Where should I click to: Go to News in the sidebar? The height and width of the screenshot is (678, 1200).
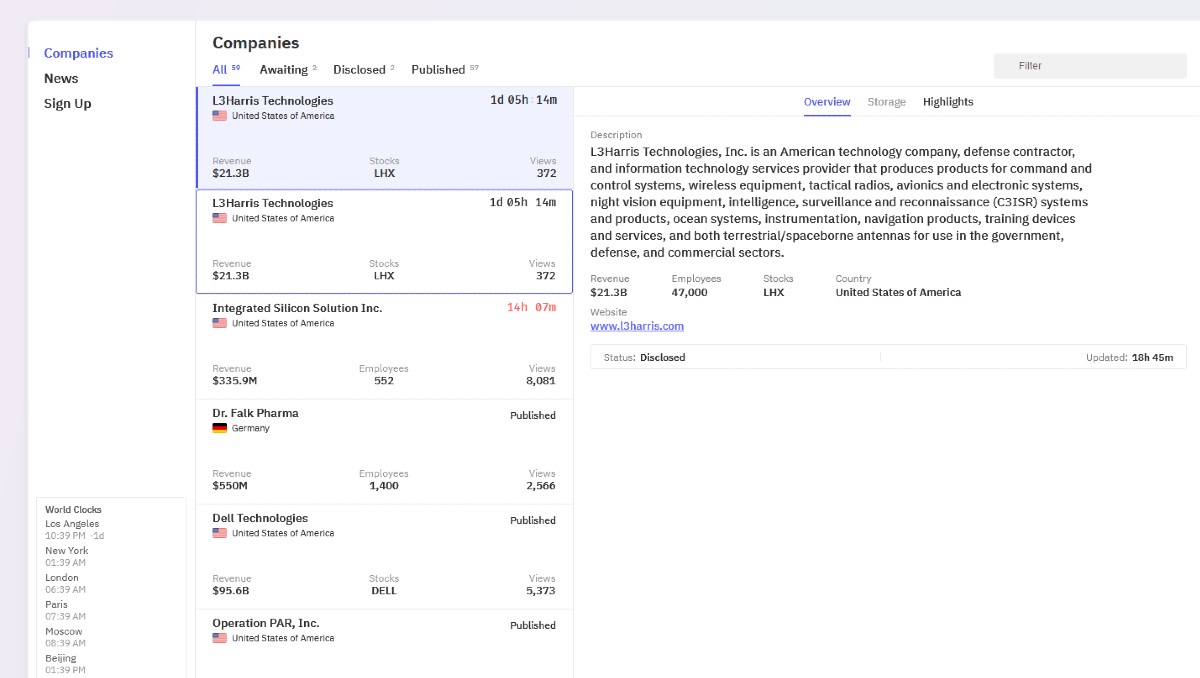[61, 78]
